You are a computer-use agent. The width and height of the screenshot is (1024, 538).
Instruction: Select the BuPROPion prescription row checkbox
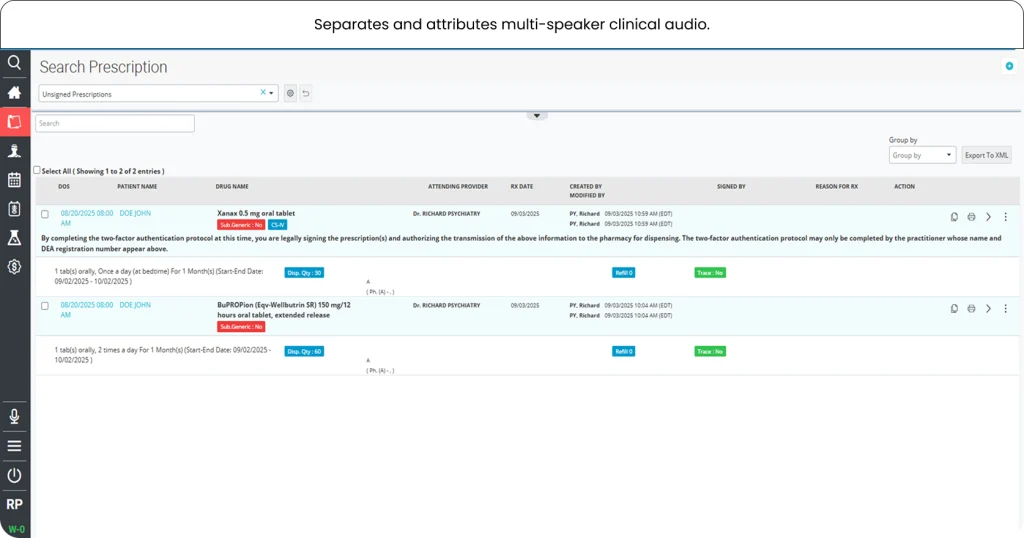(45, 306)
